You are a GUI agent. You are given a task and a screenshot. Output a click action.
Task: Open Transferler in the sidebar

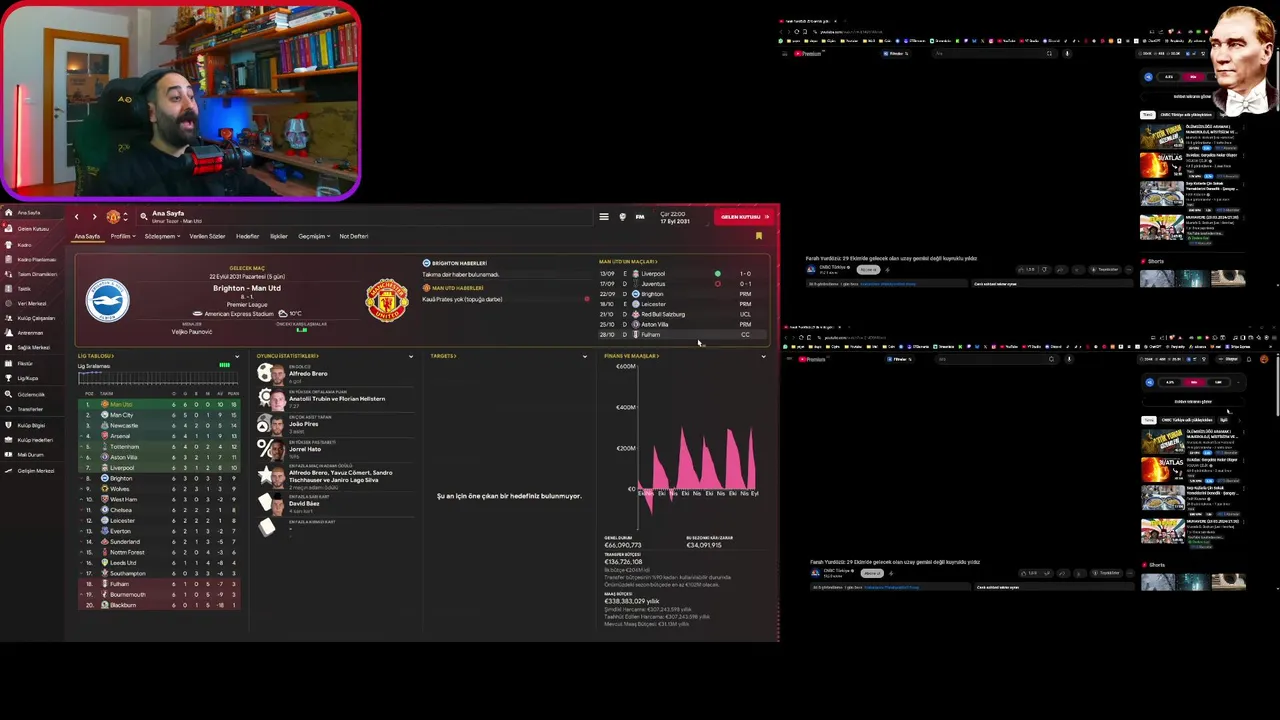click(x=31, y=409)
